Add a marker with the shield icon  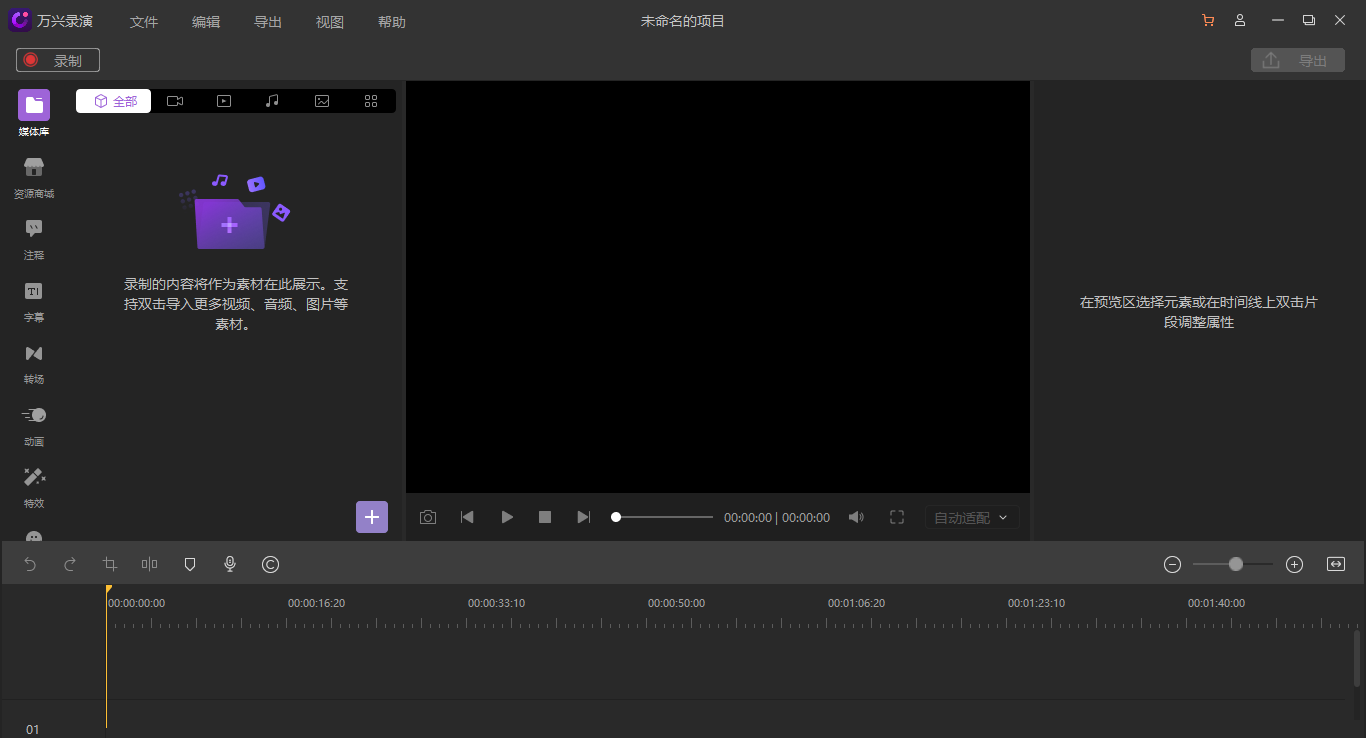pos(190,565)
